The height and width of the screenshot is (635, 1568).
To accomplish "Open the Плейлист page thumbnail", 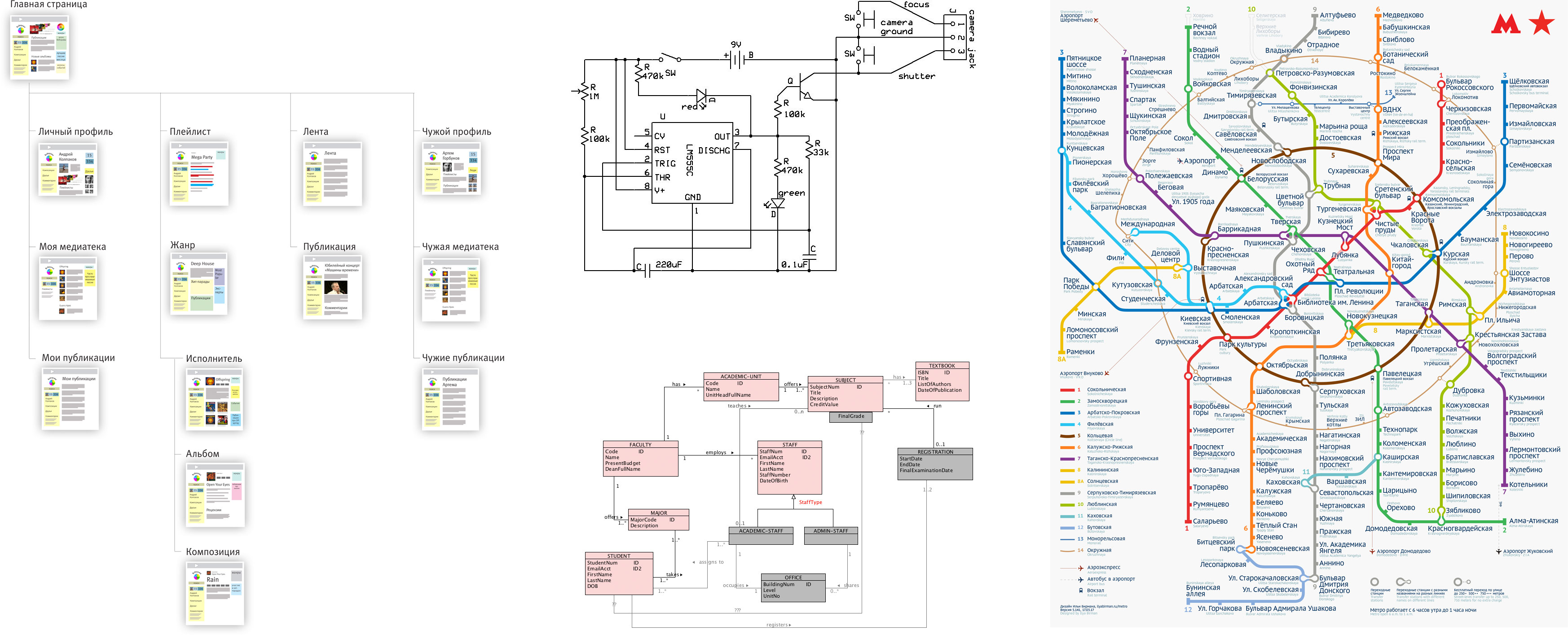I will coord(199,174).
